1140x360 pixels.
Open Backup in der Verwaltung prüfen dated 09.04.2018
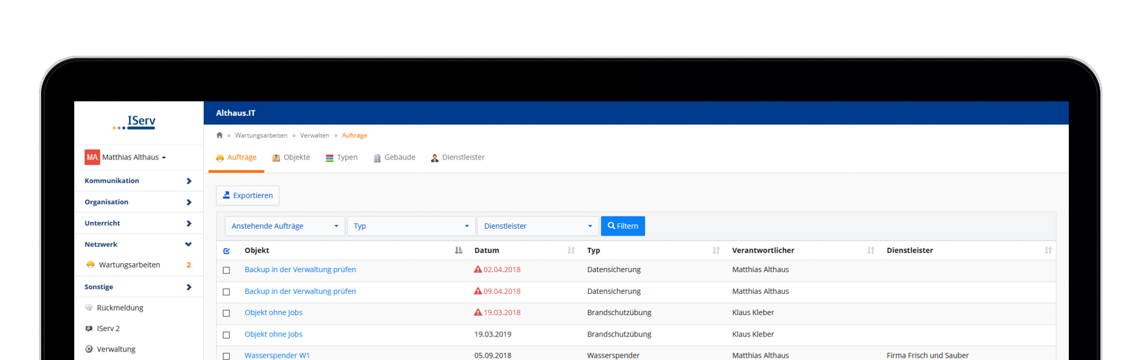tap(300, 291)
